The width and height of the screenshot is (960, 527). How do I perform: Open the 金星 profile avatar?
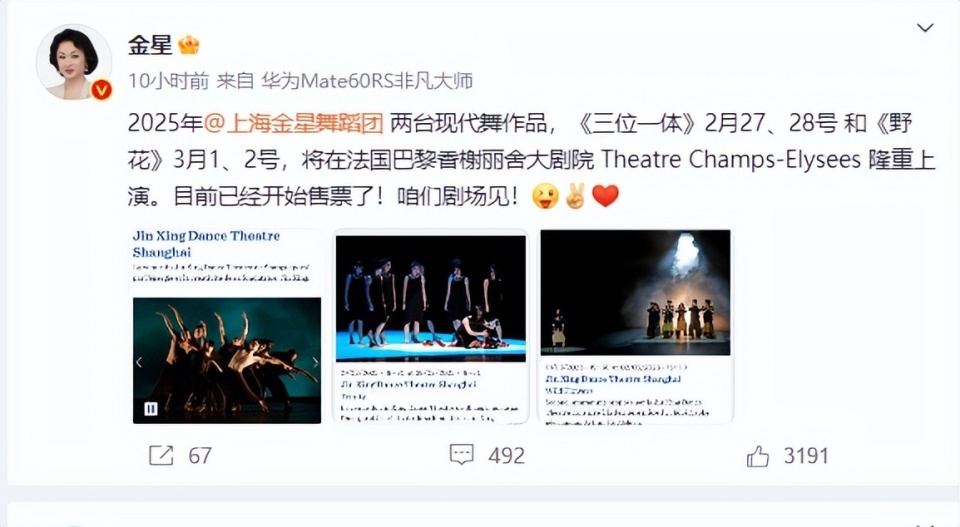tap(73, 62)
